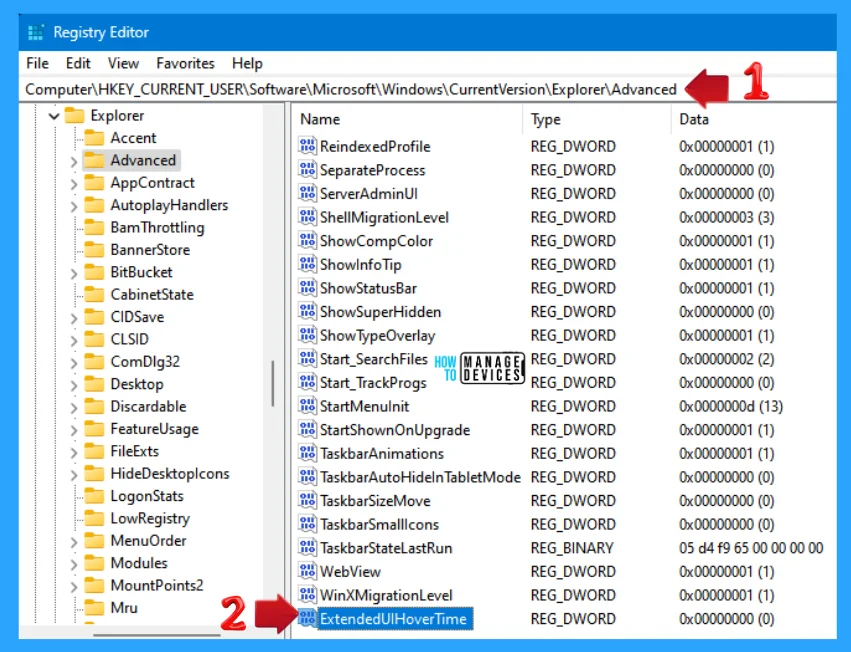Screen dimensions: 851x652
Task: Select the WinXMigrationLevel value name
Action: pos(386,595)
